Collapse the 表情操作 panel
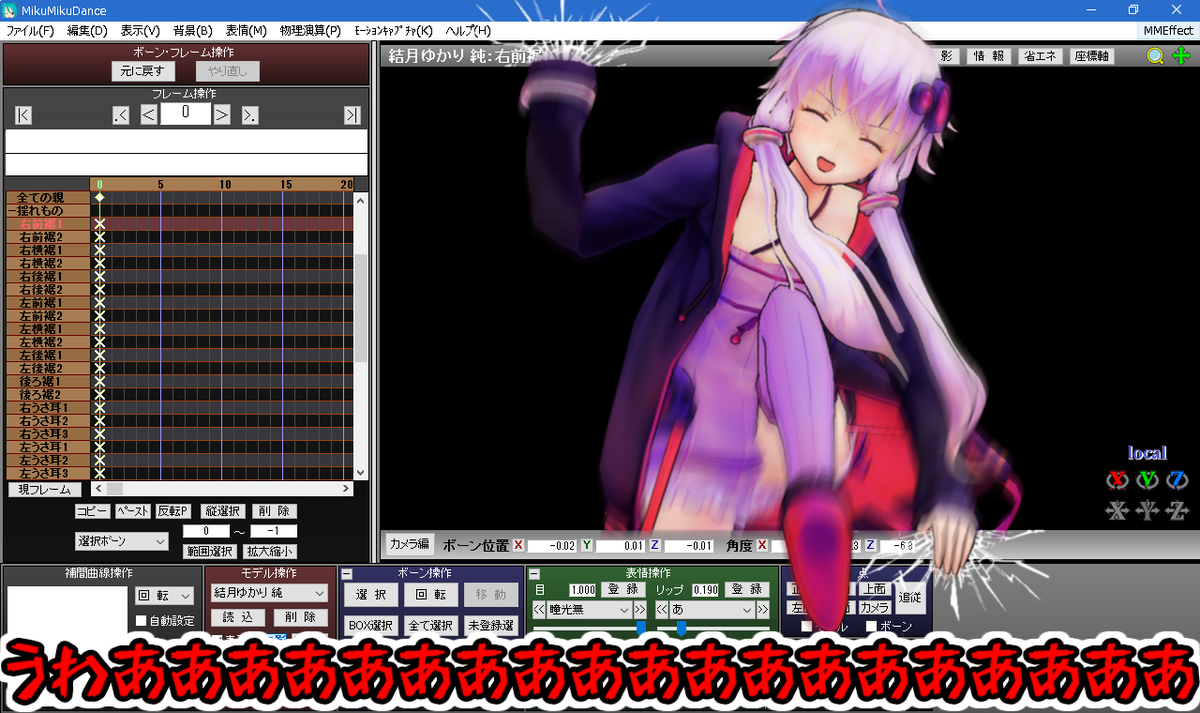The height and width of the screenshot is (713, 1200). [534, 574]
